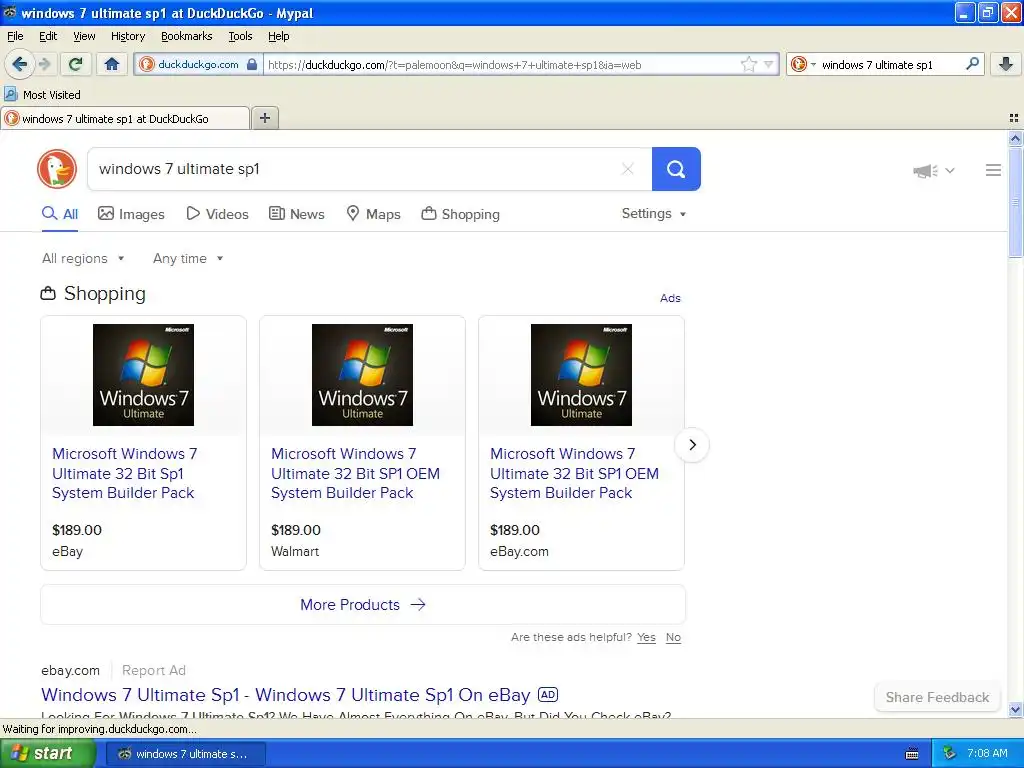1024x768 pixels.
Task: Switch to Videos results
Action: [x=217, y=214]
